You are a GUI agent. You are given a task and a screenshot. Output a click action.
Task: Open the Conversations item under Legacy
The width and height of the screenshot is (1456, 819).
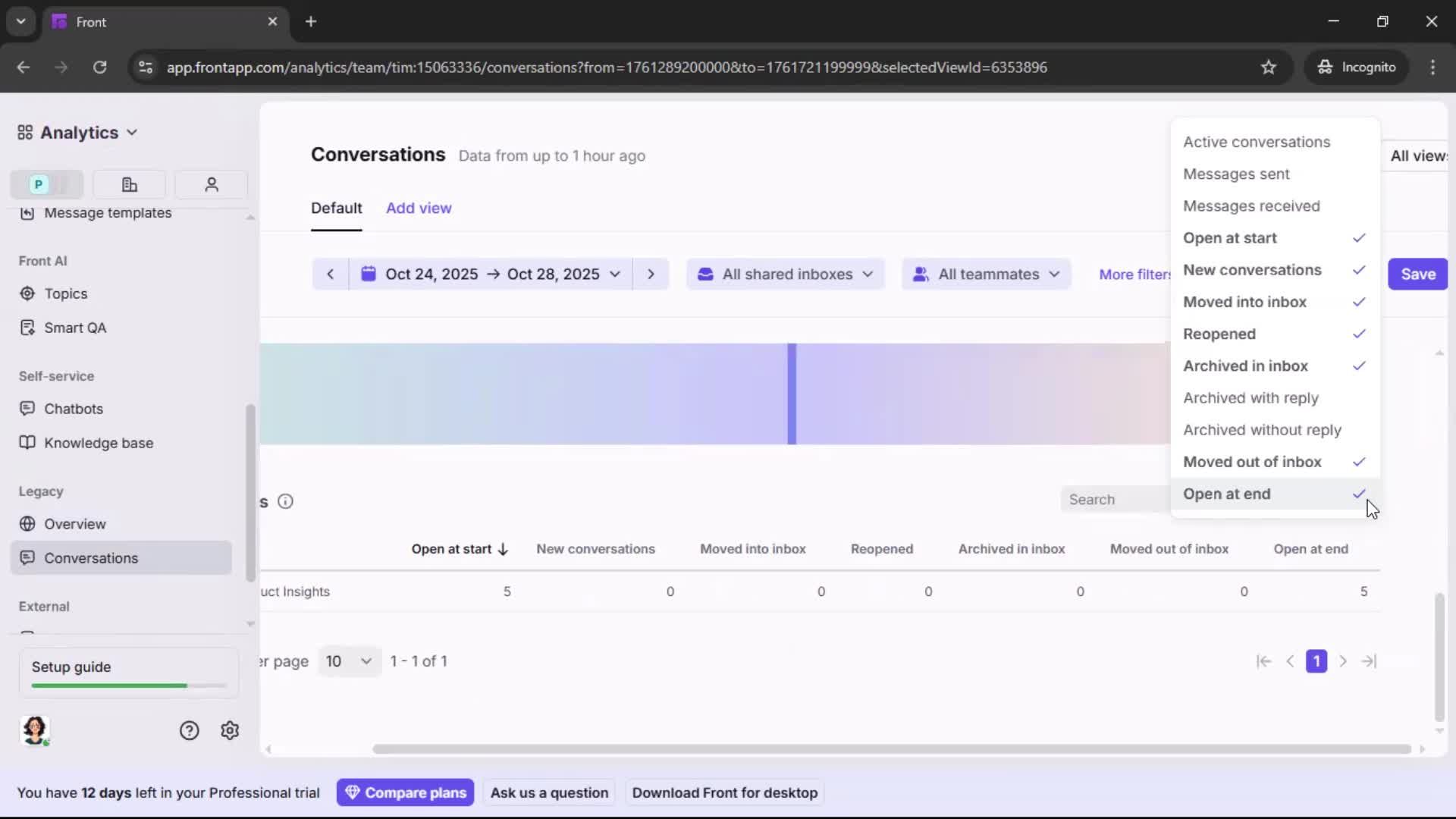point(90,557)
